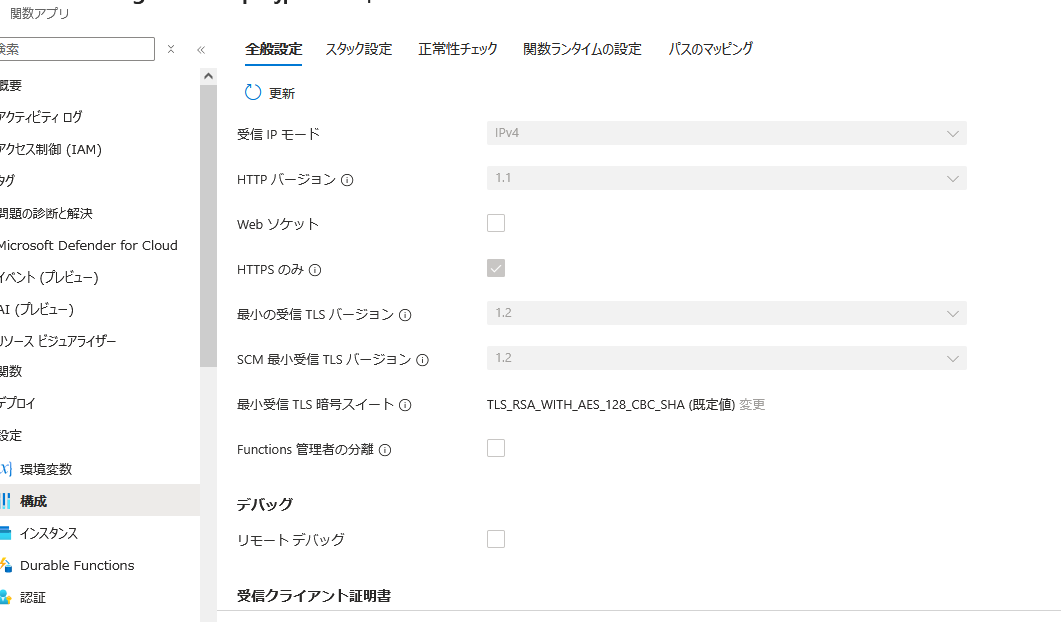Screen dimensions: 1061x622
Task: Click the 変更 link for TLS cipher suite
Action: (752, 405)
